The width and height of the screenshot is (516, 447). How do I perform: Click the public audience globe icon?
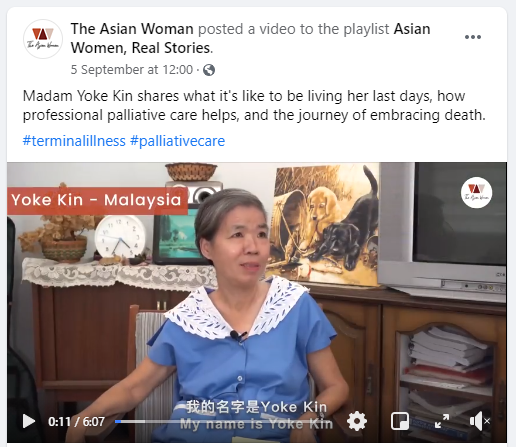point(209,70)
